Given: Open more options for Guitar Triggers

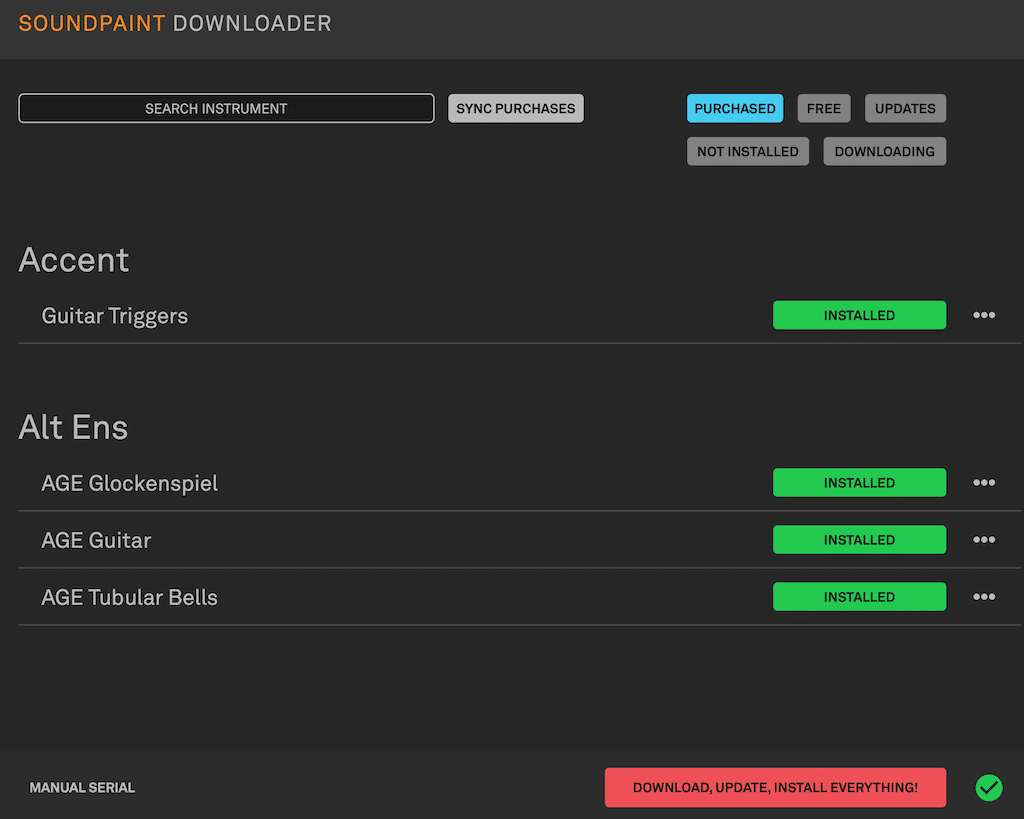Looking at the screenshot, I should 984,315.
